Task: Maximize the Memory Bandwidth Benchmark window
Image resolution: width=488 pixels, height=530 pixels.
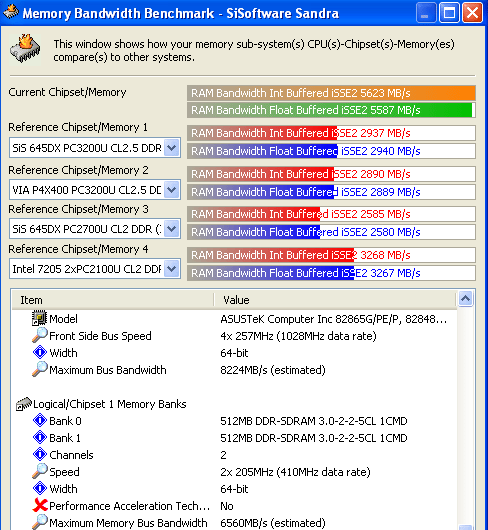Action: click(449, 13)
